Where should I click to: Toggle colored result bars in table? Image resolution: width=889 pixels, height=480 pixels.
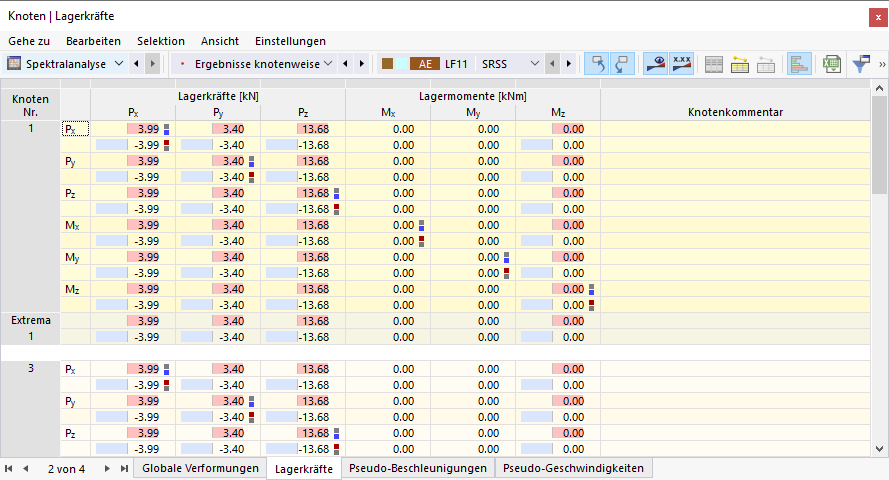(x=799, y=64)
